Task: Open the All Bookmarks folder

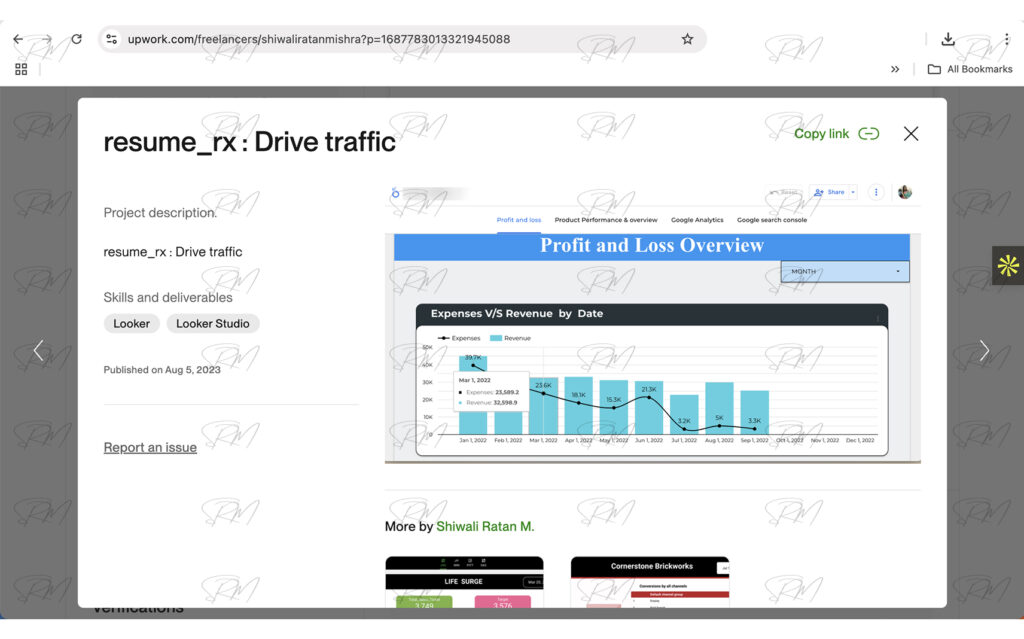Action: coord(970,69)
